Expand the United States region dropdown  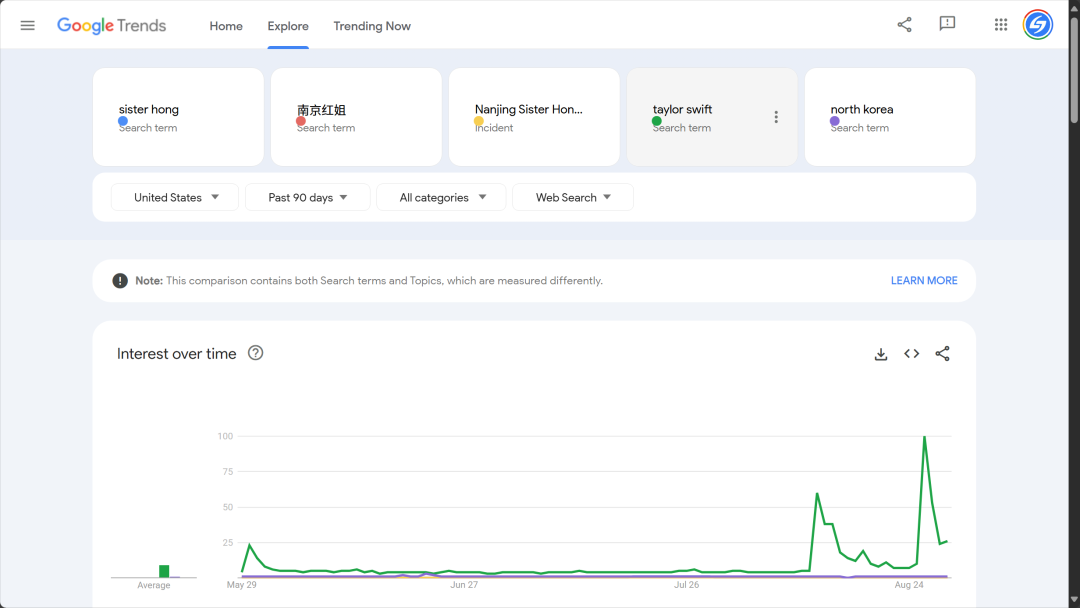[x=174, y=198]
